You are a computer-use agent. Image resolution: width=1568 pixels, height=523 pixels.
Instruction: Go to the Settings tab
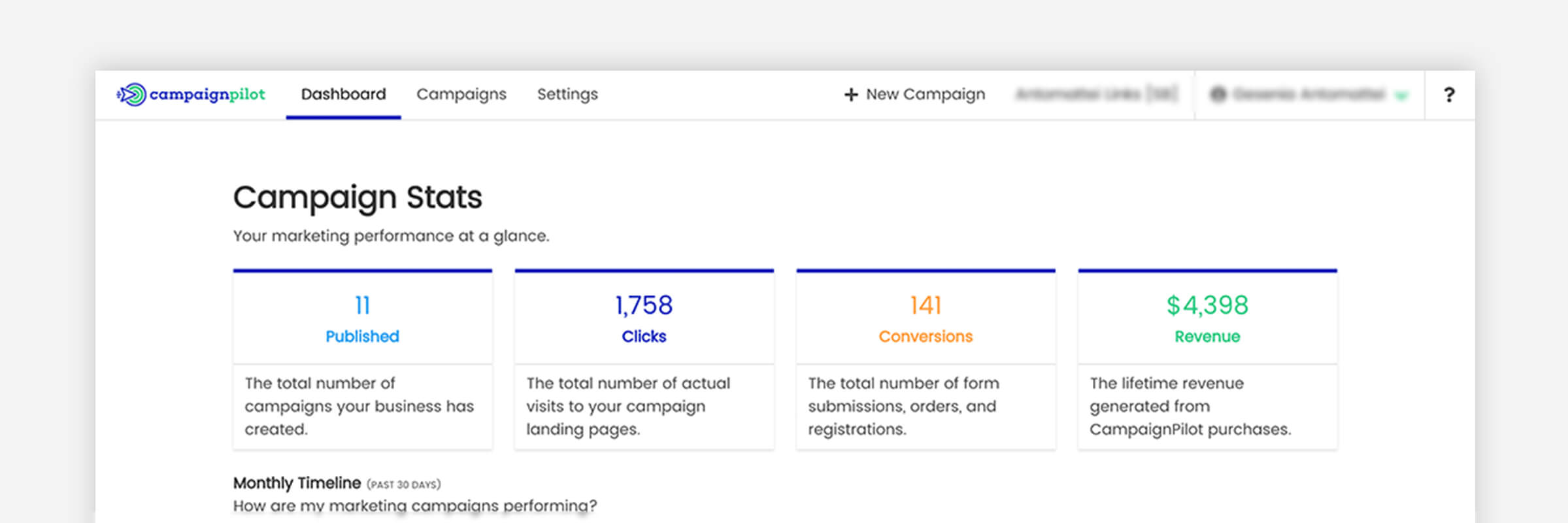(567, 95)
